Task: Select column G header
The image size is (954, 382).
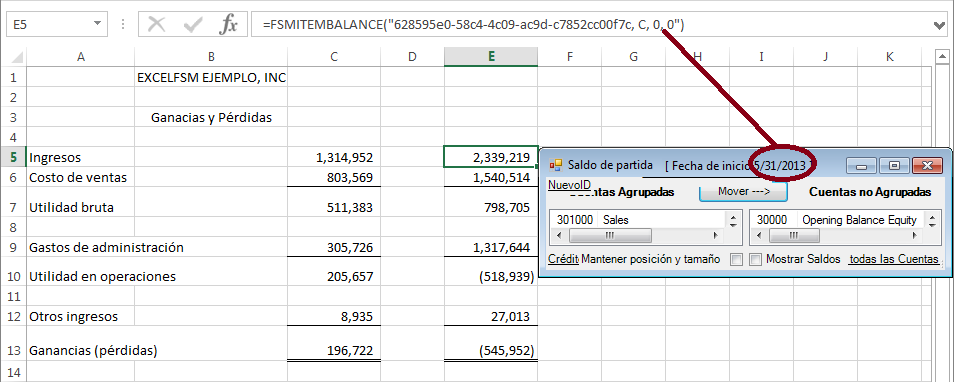Action: [633, 57]
